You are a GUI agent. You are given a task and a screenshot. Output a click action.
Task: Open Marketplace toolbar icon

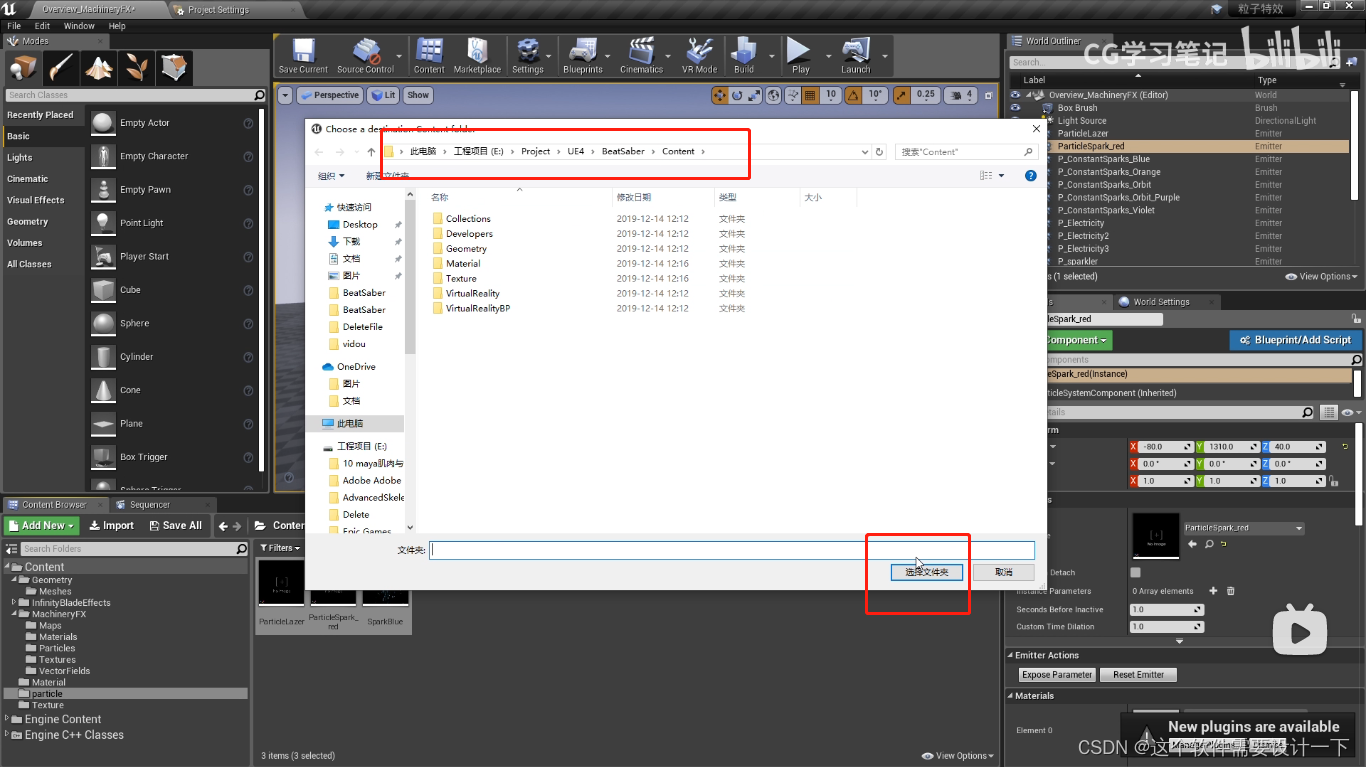tap(477, 56)
